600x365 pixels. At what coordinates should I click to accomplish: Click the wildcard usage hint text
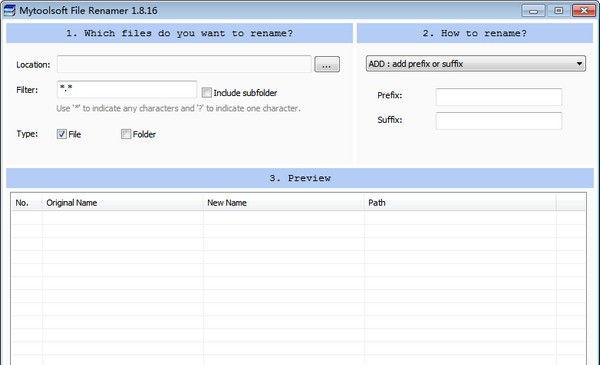178,108
